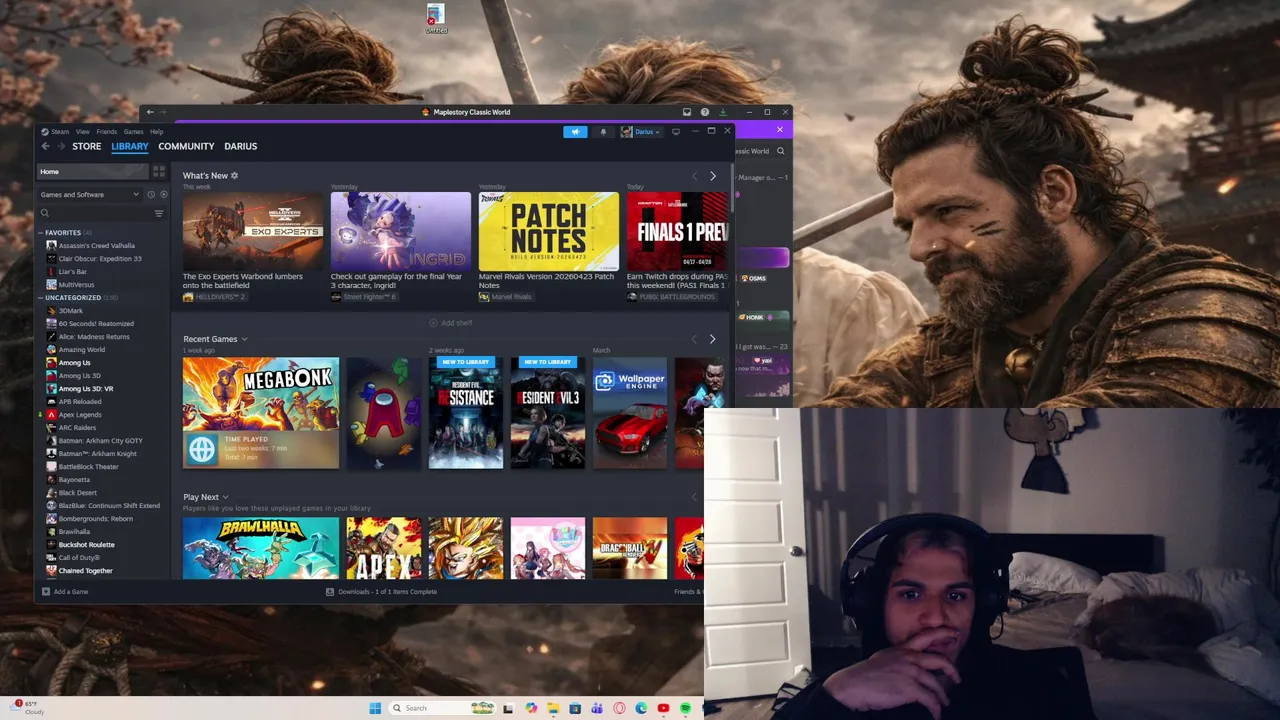Open weather widget showing Cloudy
Screen dimensions: 1280x720
click(25, 708)
